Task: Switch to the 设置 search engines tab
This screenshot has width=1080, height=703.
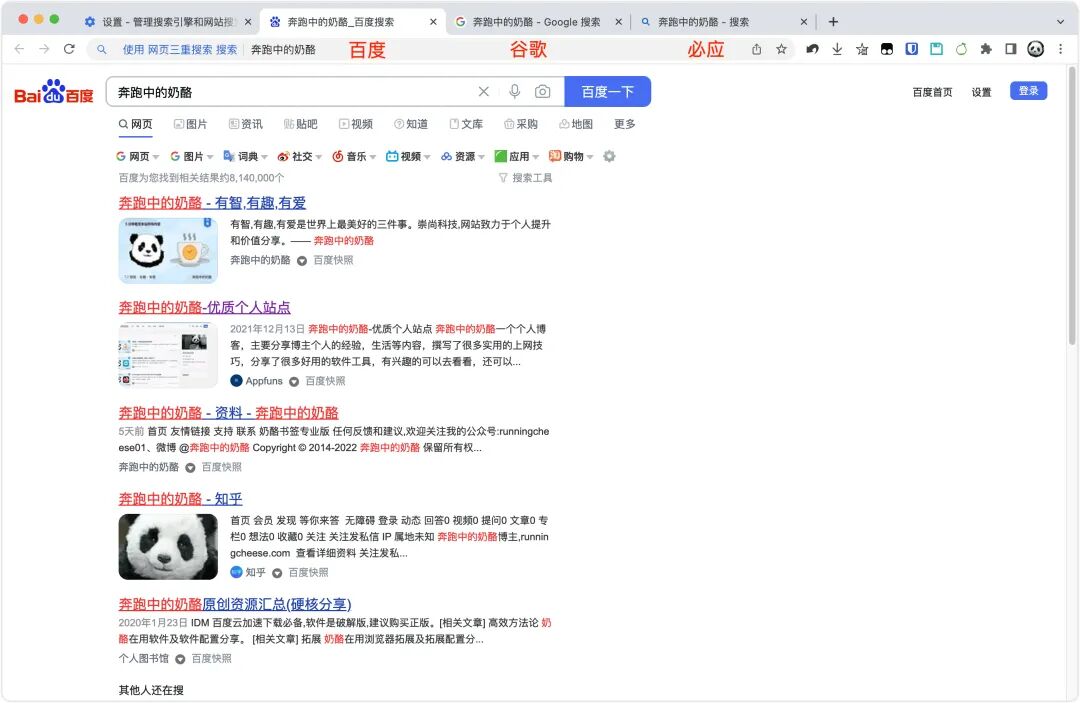Action: (168, 22)
